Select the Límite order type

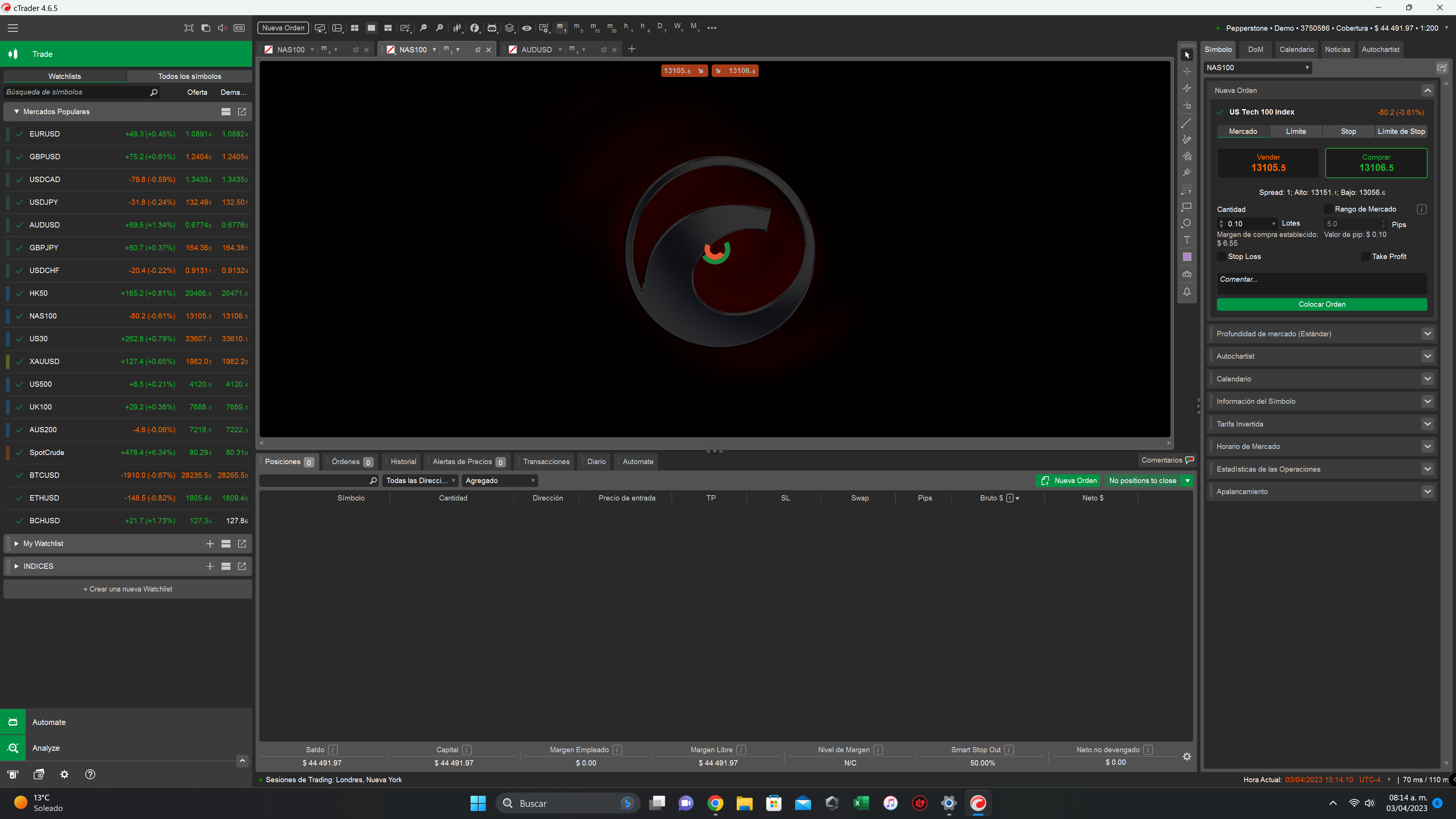(1296, 131)
